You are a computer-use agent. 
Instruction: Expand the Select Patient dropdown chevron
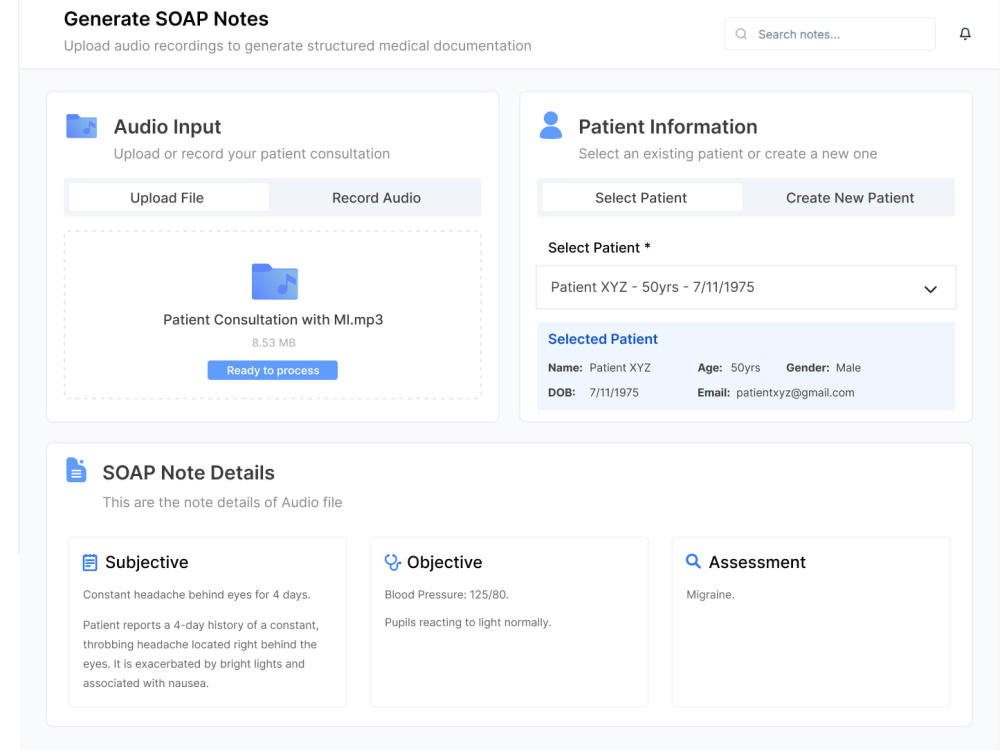930,289
